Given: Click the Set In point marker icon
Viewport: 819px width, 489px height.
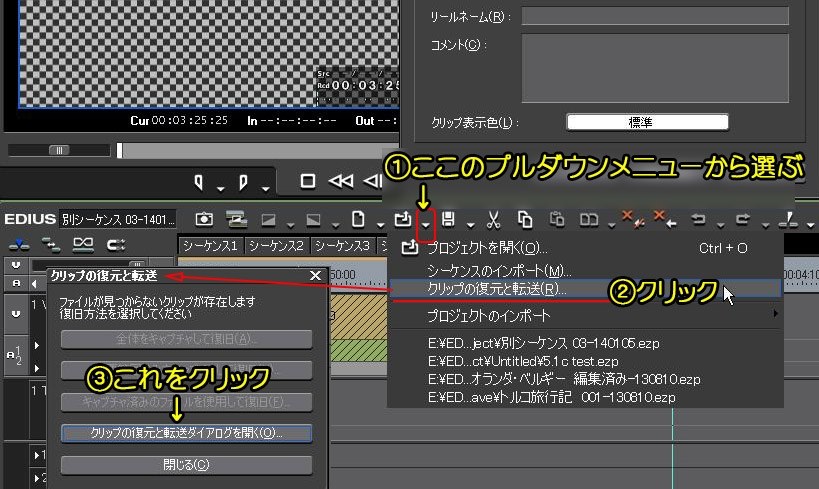Looking at the screenshot, I should (x=198, y=182).
